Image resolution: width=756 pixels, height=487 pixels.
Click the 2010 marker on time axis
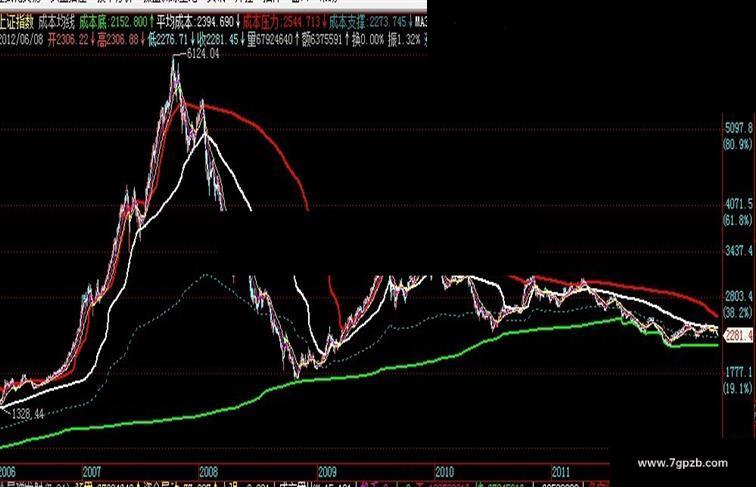click(x=445, y=472)
